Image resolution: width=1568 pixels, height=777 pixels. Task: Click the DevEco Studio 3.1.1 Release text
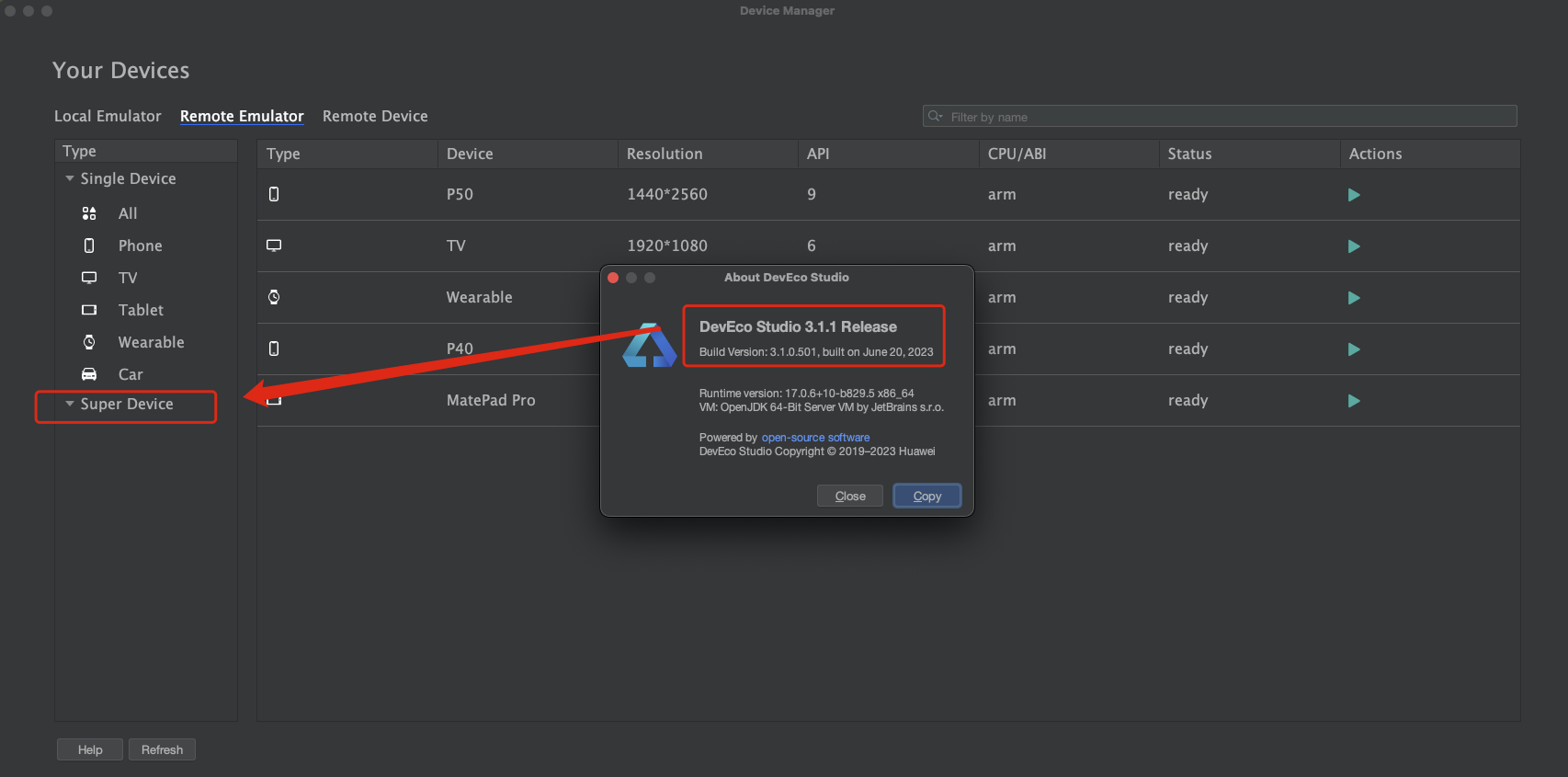point(798,326)
